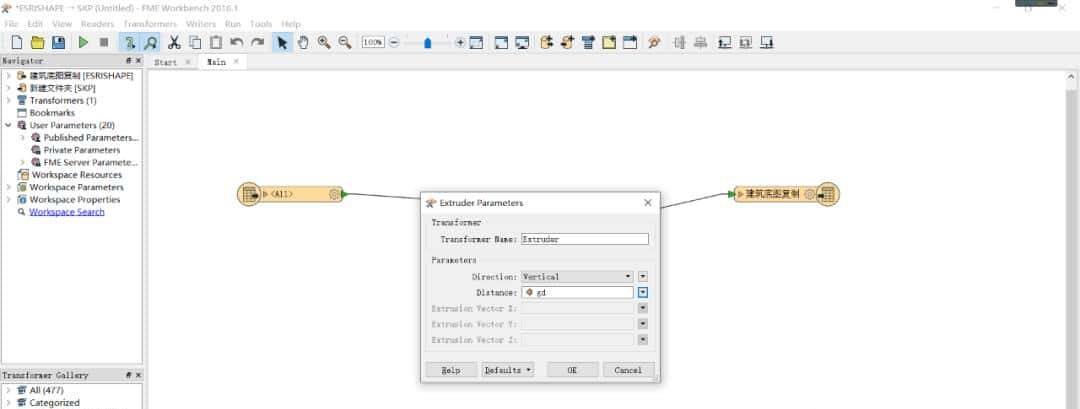Zoom out with the magnifier minus icon
1080x409 pixels.
pyautogui.click(x=344, y=43)
